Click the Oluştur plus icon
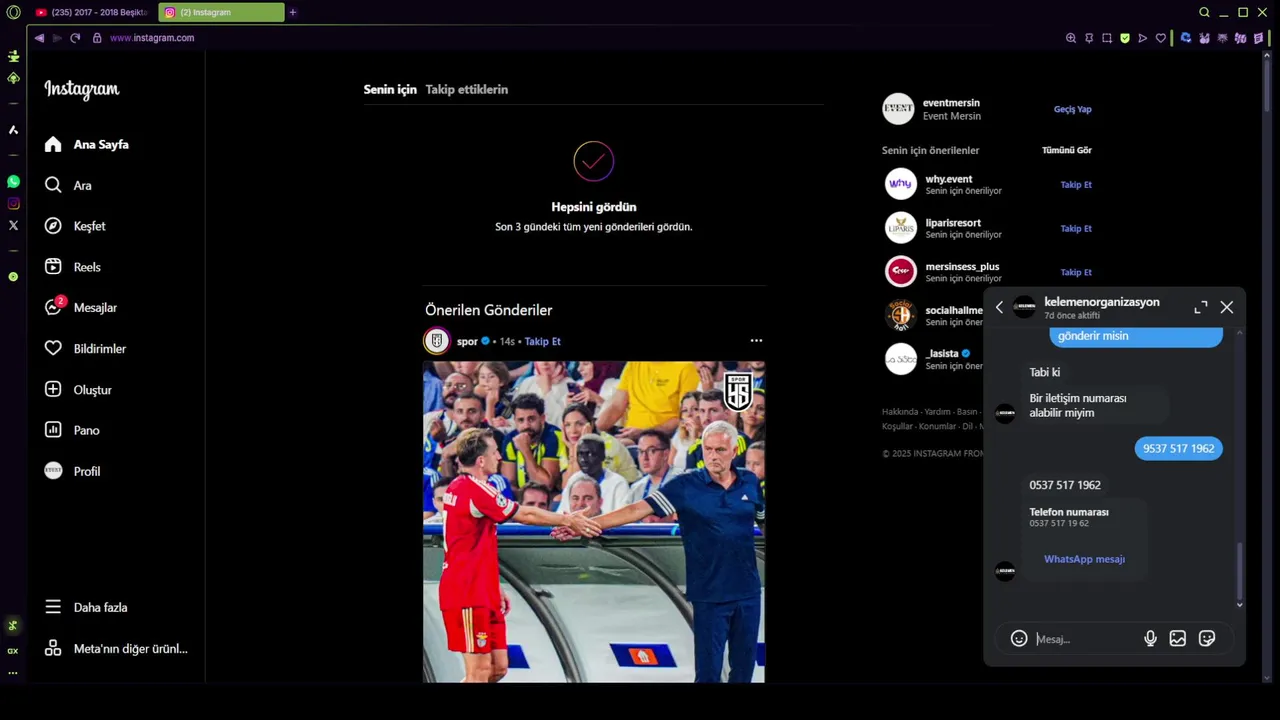Viewport: 1280px width, 720px height. click(53, 389)
